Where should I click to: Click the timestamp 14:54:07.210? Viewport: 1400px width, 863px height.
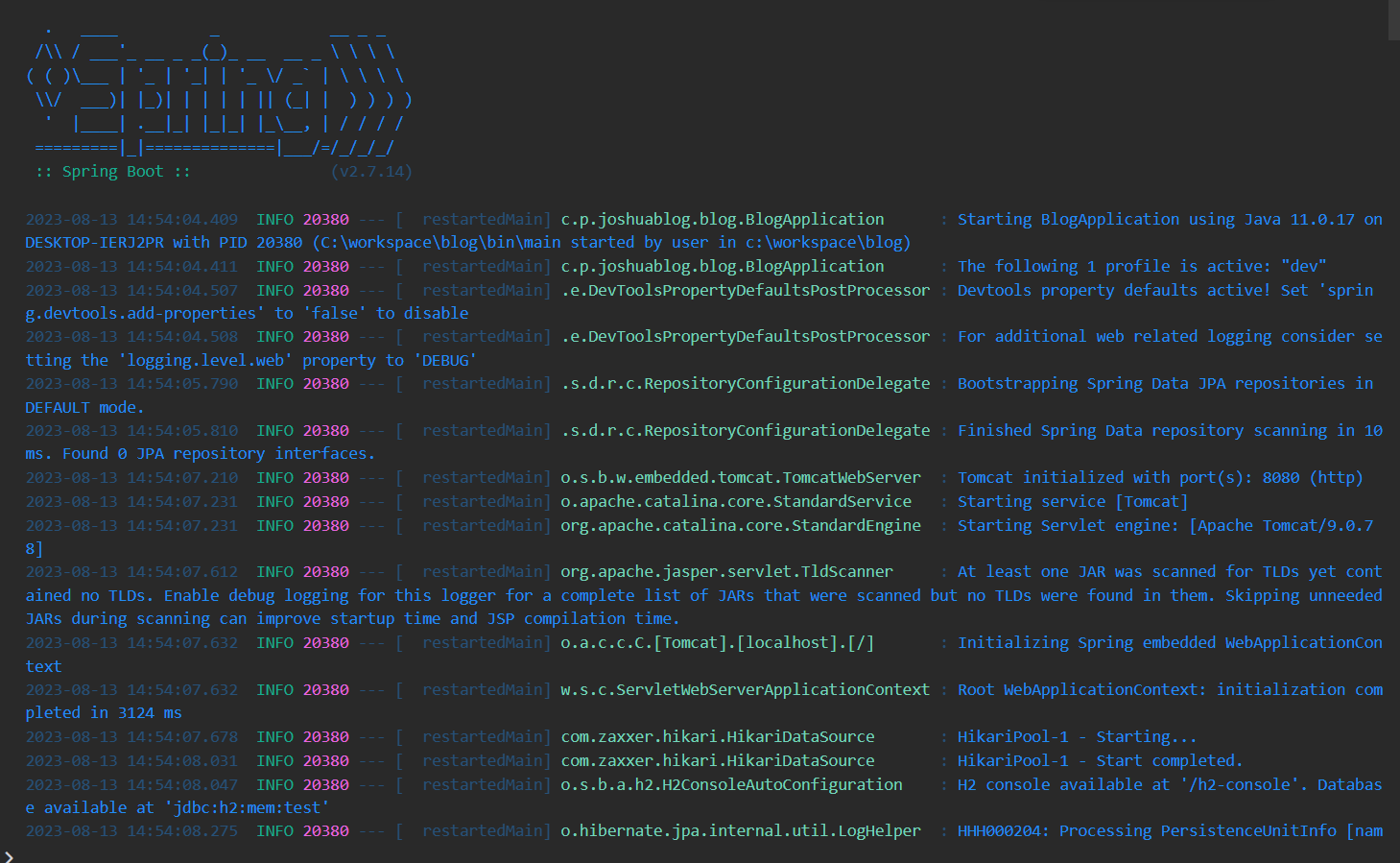click(x=182, y=478)
